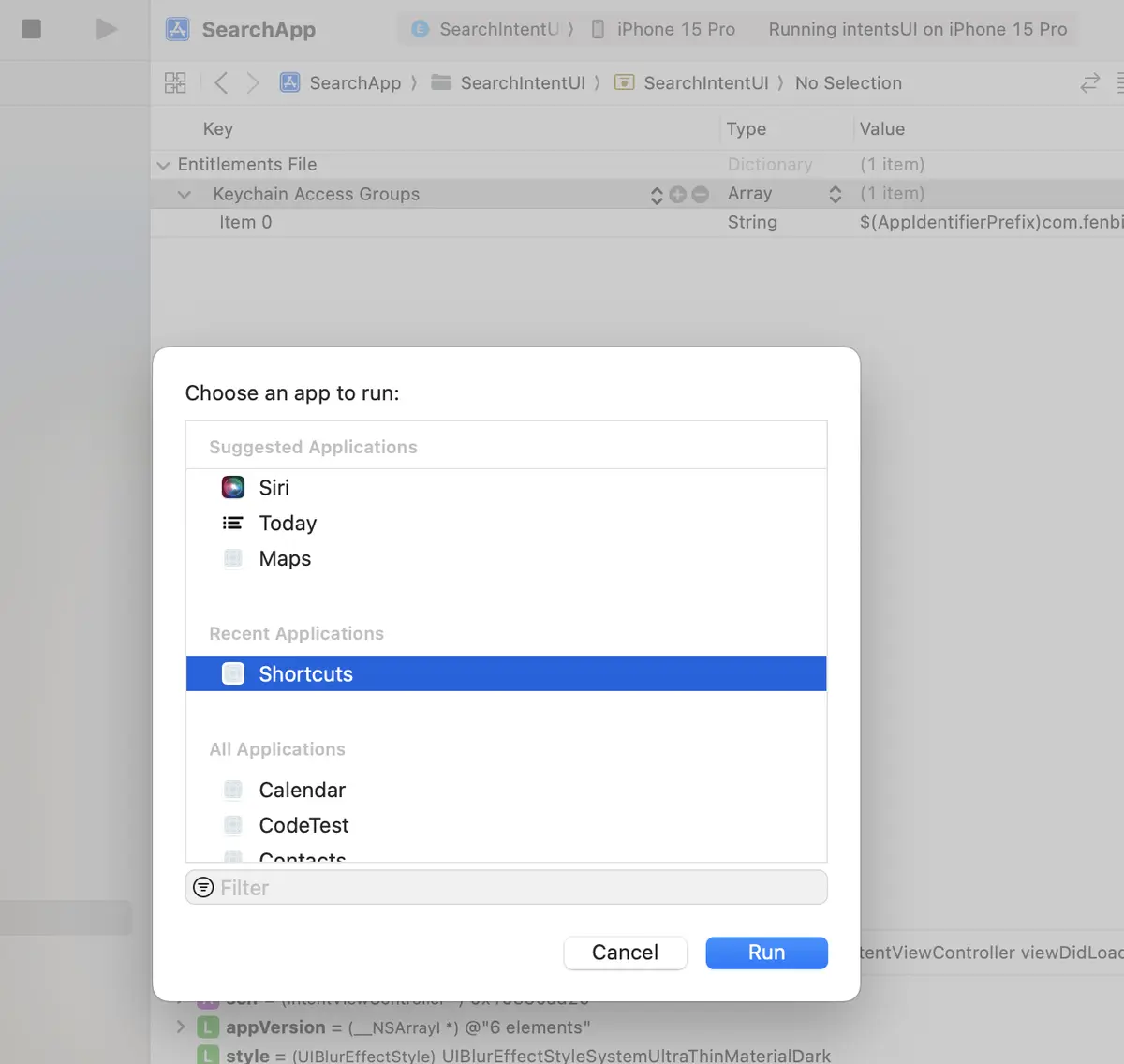Click the SearchIntentUI entitlements file breadcrumb

coord(691,83)
